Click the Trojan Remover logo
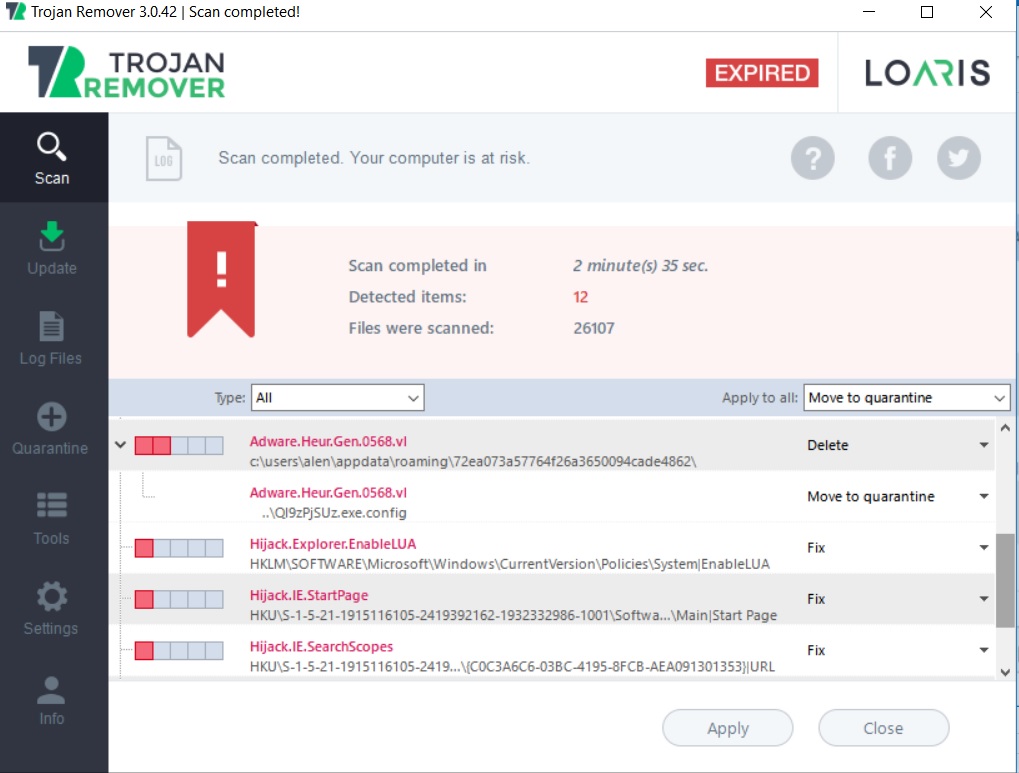Viewport: 1019px width, 773px height. point(127,72)
